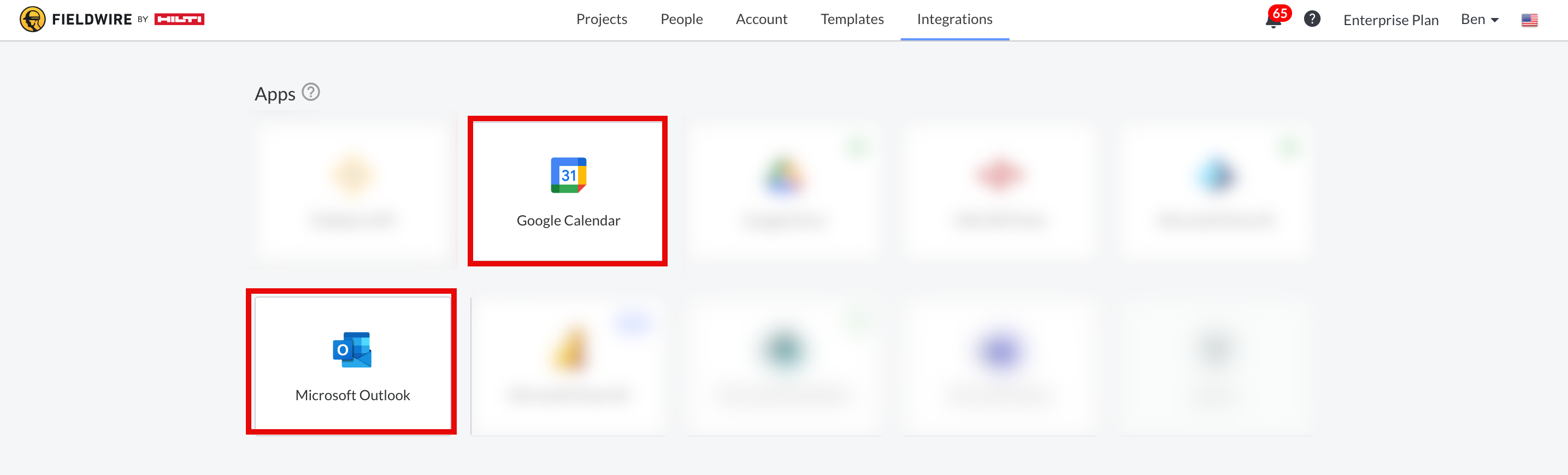Screen dimensions: 1568x475
Task: Click the Enterprise Plan link
Action: point(1390,20)
